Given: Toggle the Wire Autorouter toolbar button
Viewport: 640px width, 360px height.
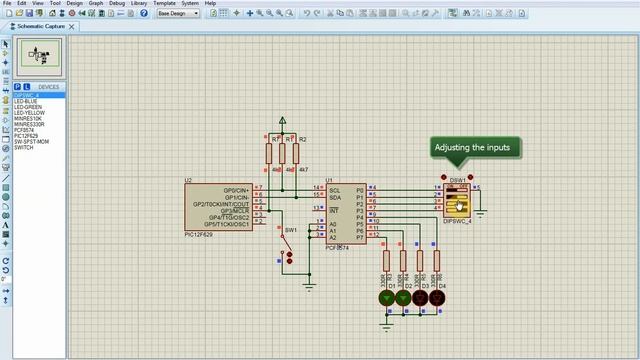Looking at the screenshot, I should (x=452, y=13).
